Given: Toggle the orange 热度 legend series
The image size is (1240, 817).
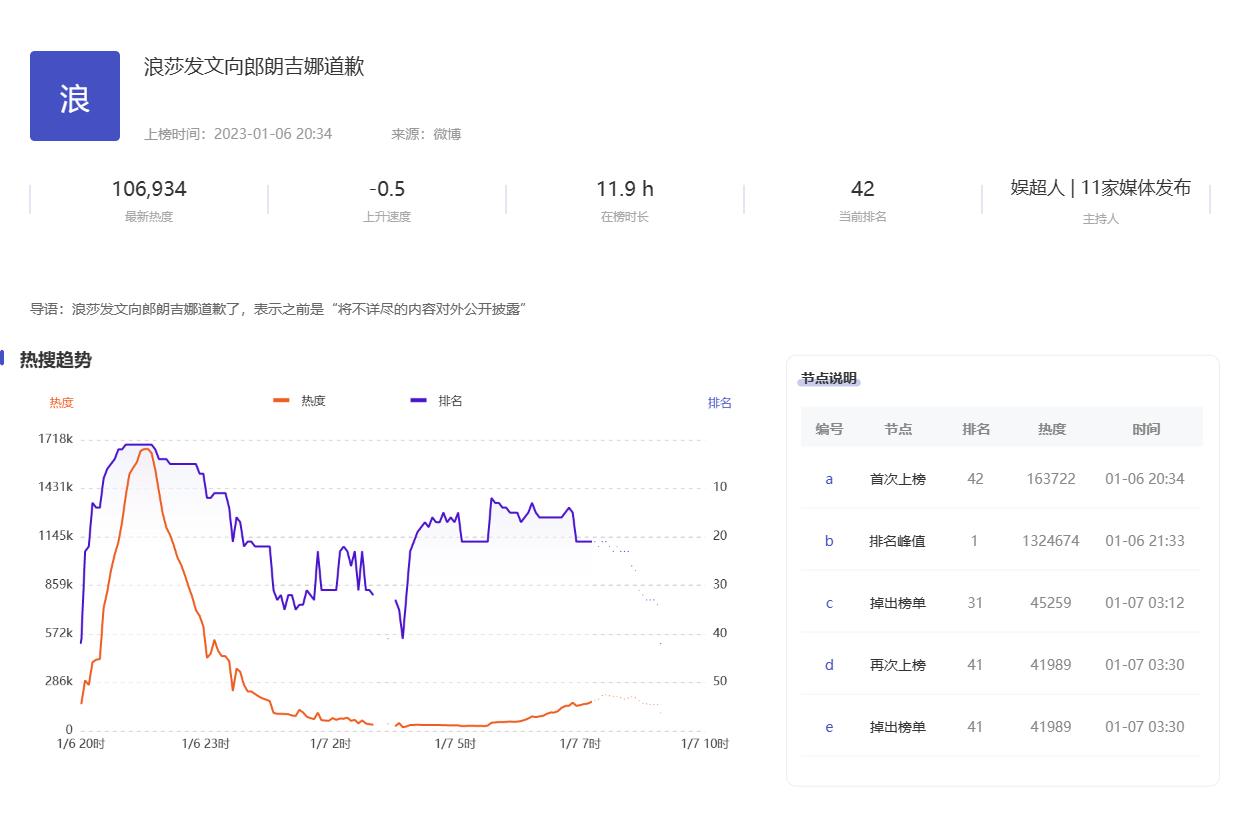Looking at the screenshot, I should point(313,401).
